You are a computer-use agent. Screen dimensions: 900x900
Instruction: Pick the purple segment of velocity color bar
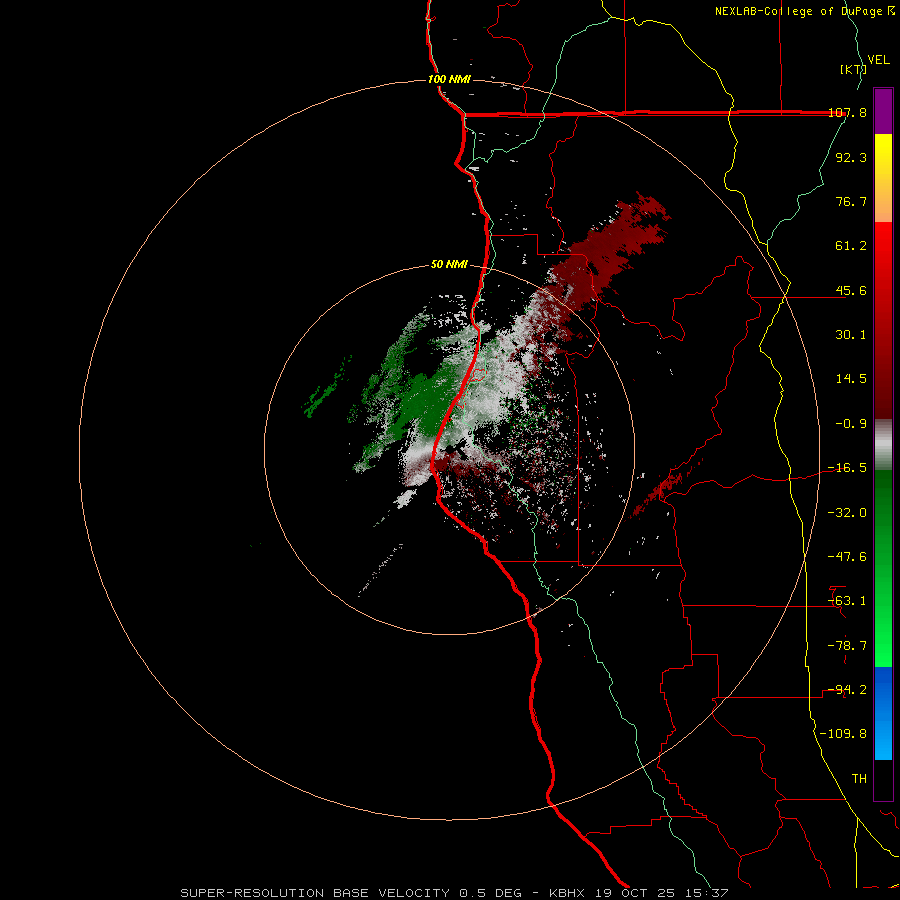[883, 111]
